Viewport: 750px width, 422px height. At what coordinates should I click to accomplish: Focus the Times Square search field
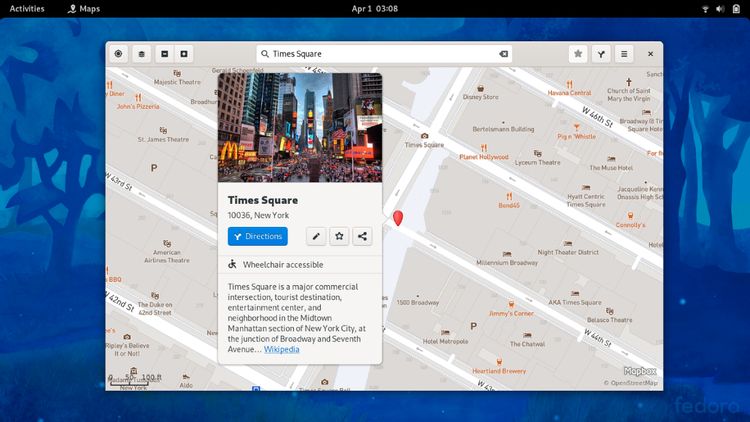point(384,54)
